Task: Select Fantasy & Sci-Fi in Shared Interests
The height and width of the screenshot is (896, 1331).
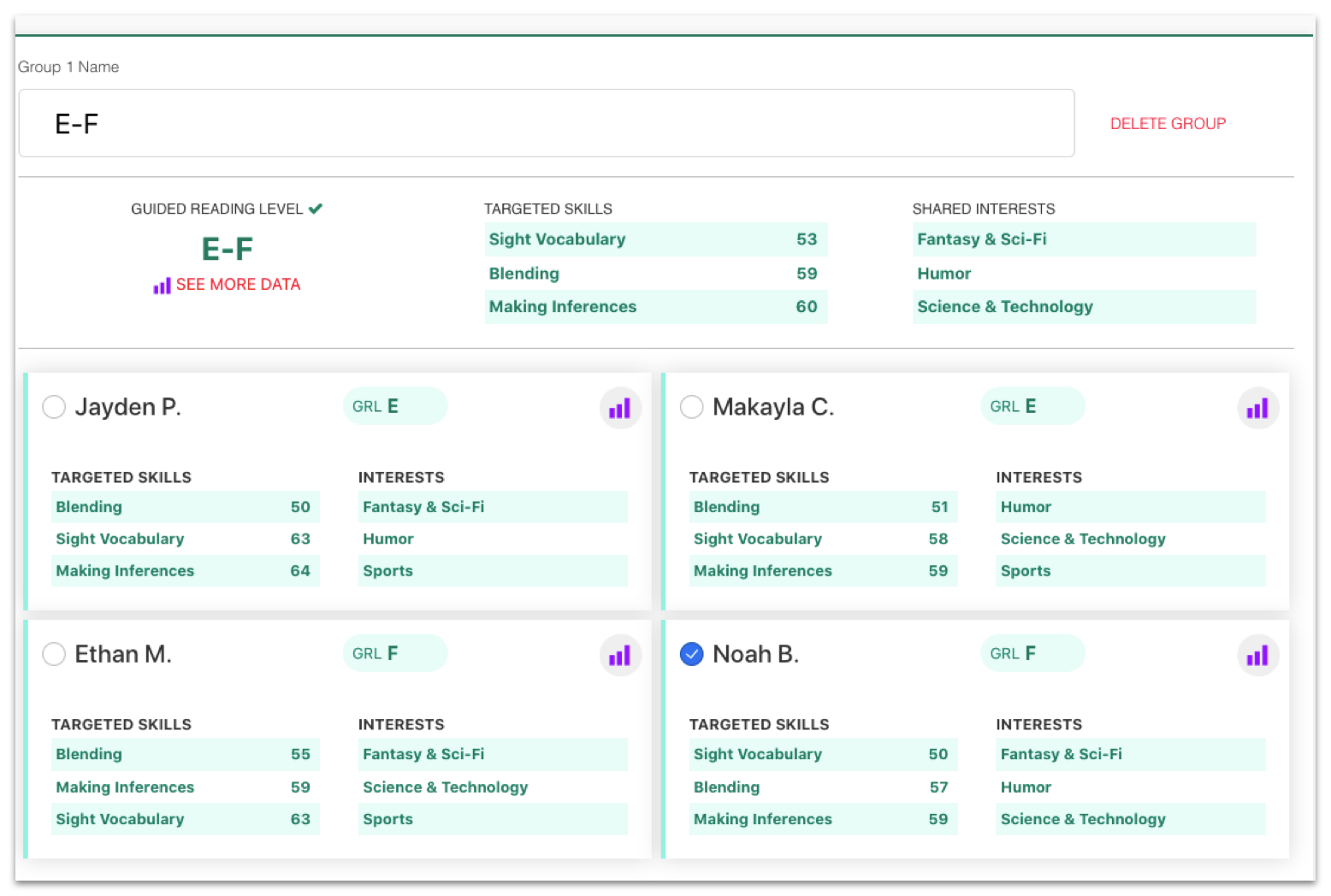Action: [x=1083, y=239]
